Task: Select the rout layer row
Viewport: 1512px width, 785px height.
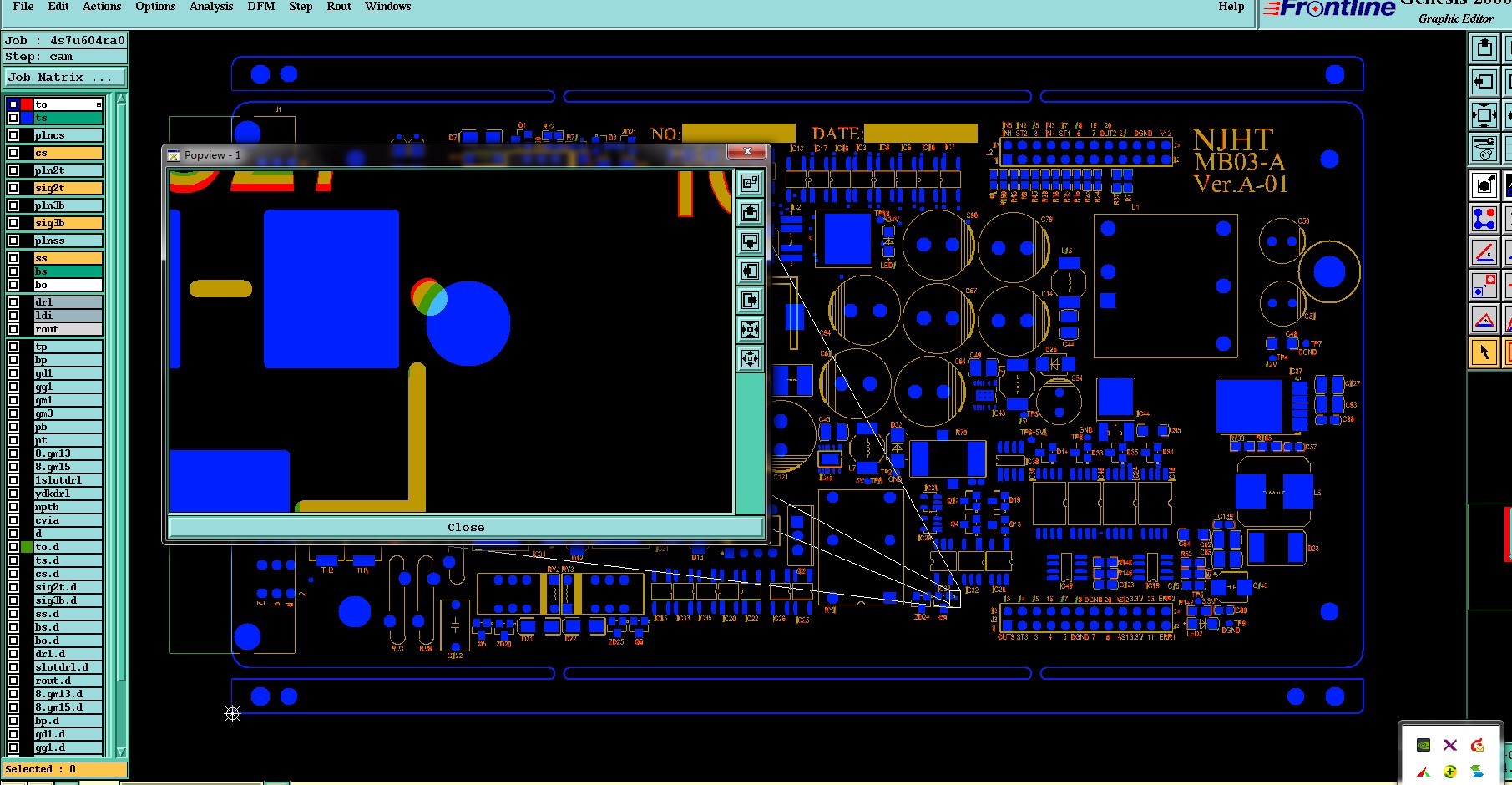Action: pos(68,329)
